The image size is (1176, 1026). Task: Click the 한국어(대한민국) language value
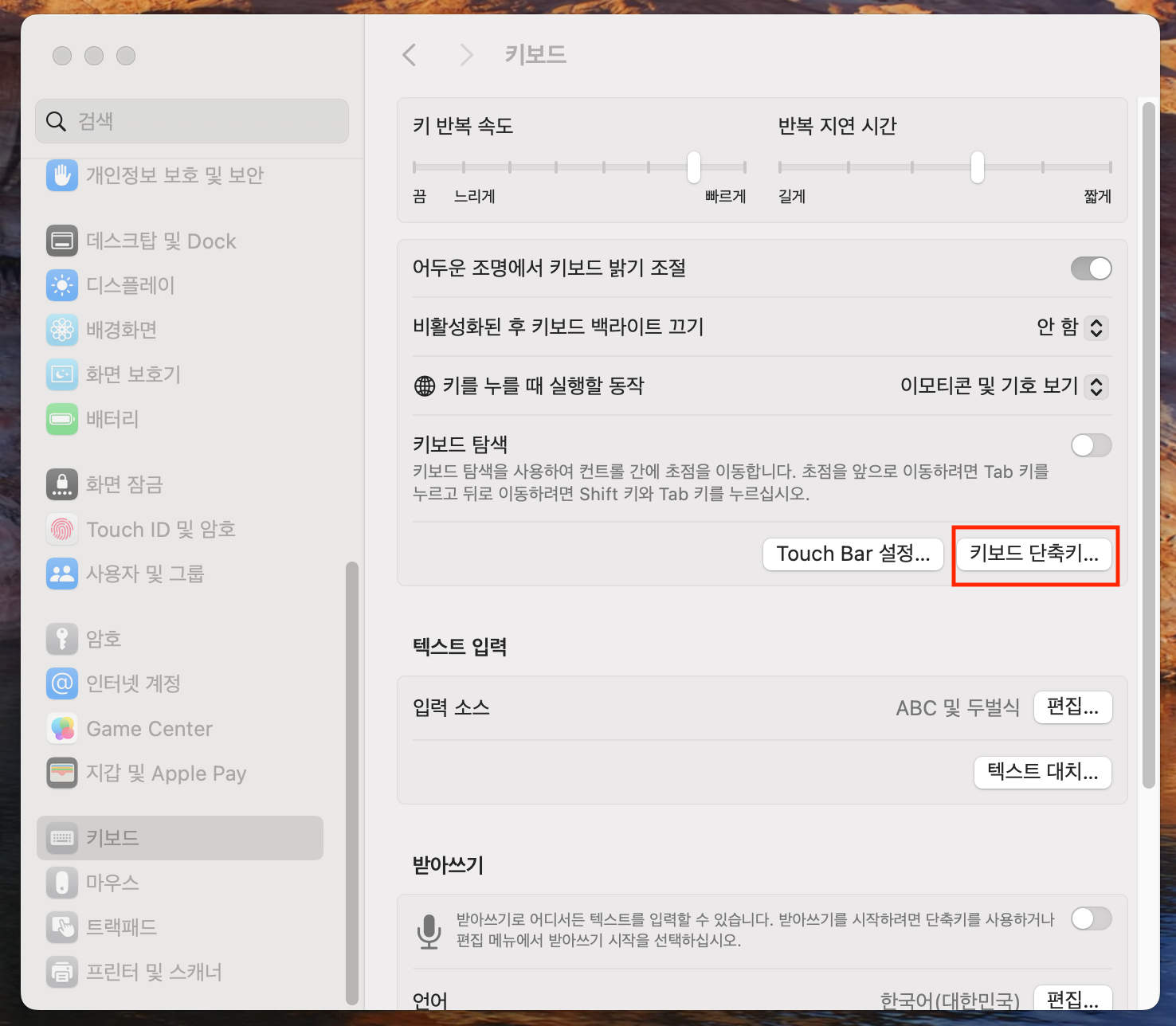950,1001
